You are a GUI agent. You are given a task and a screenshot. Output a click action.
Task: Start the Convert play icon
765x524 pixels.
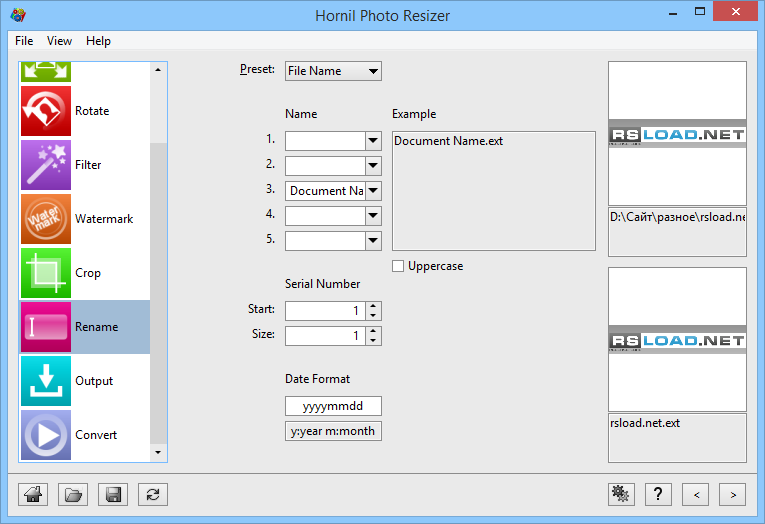[x=46, y=435]
